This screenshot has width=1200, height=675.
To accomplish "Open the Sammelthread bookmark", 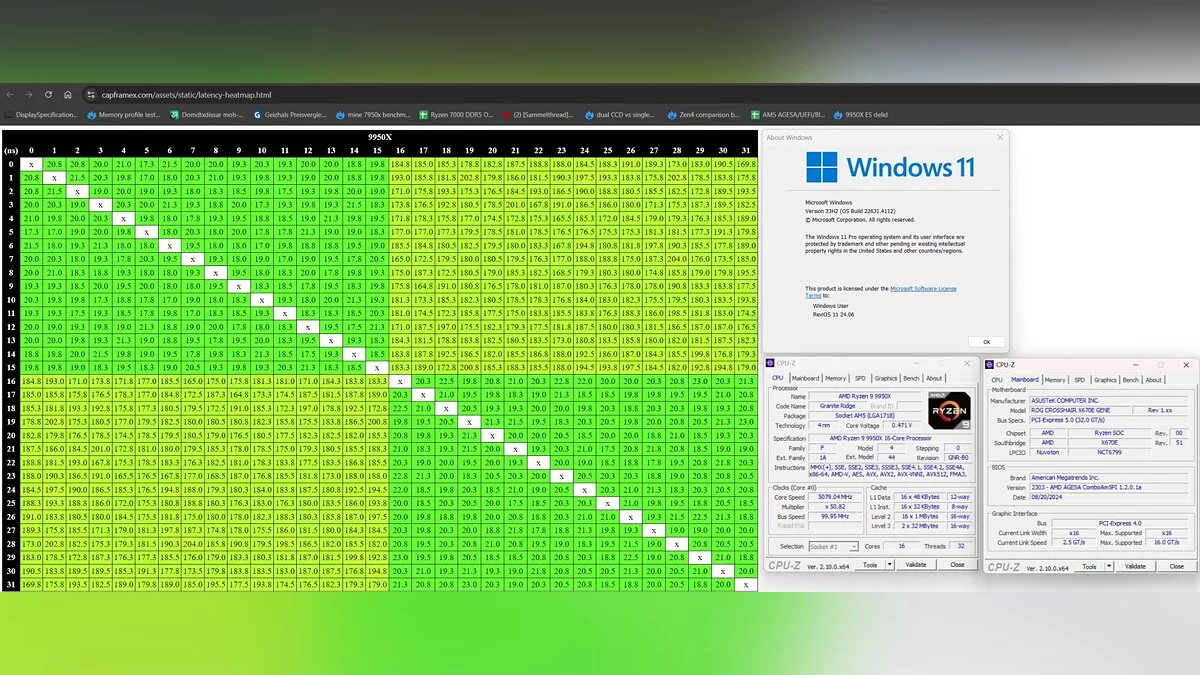I will coord(539,114).
